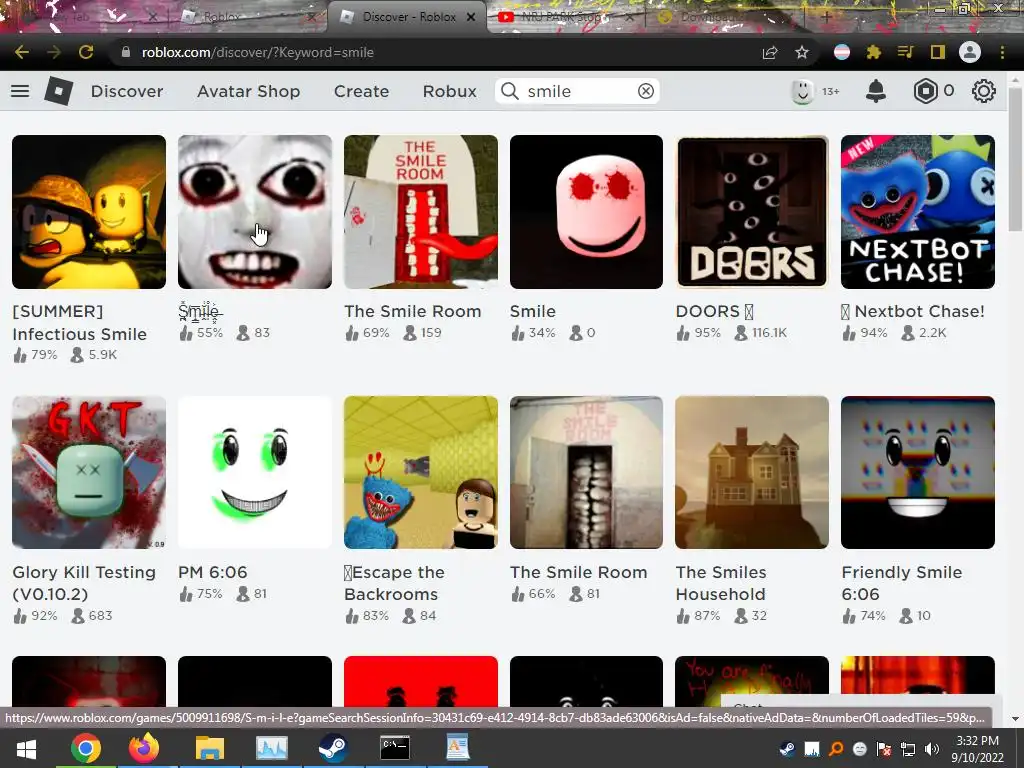Open [SUMMER] Infectious Smile game title
The width and height of the screenshot is (1024, 768).
coord(80,323)
